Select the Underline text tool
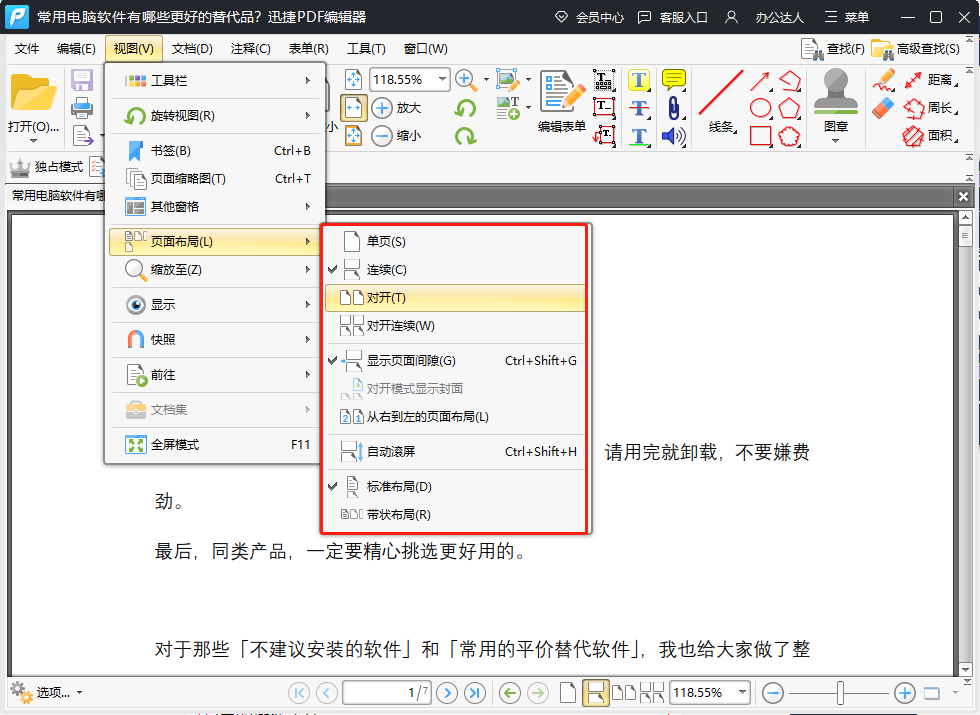Screen dimensions: 980x715 [x=639, y=136]
